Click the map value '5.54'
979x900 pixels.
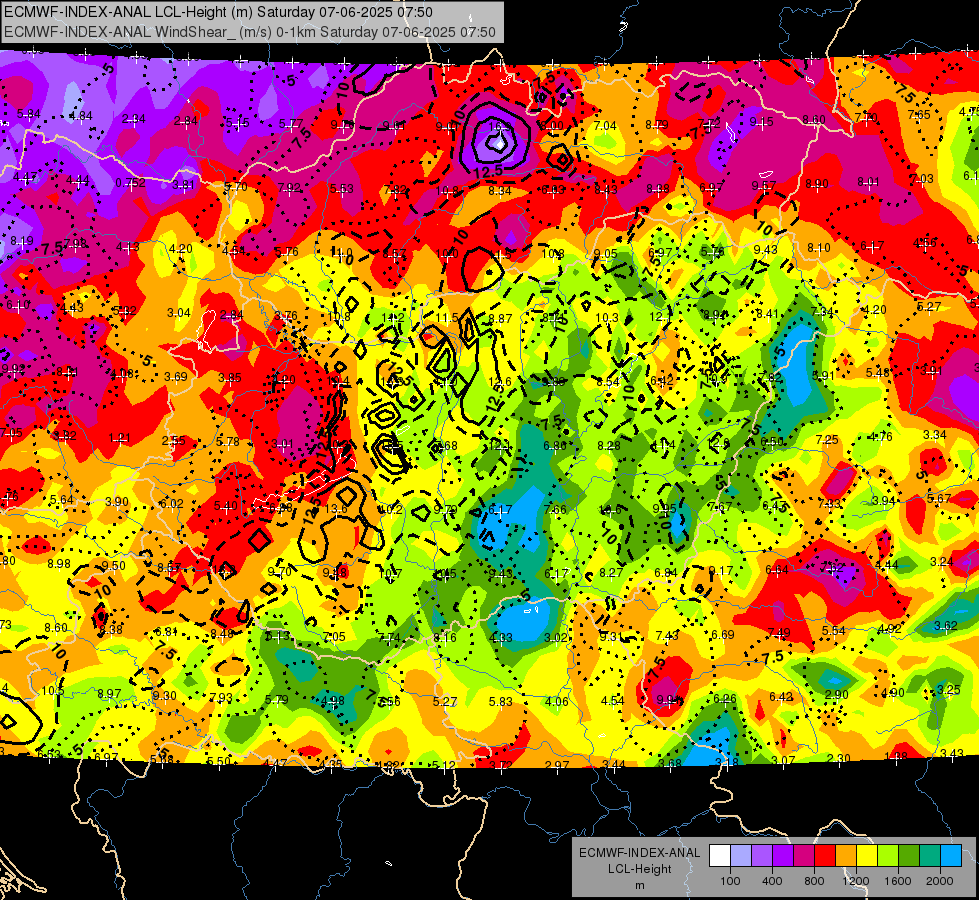834,631
